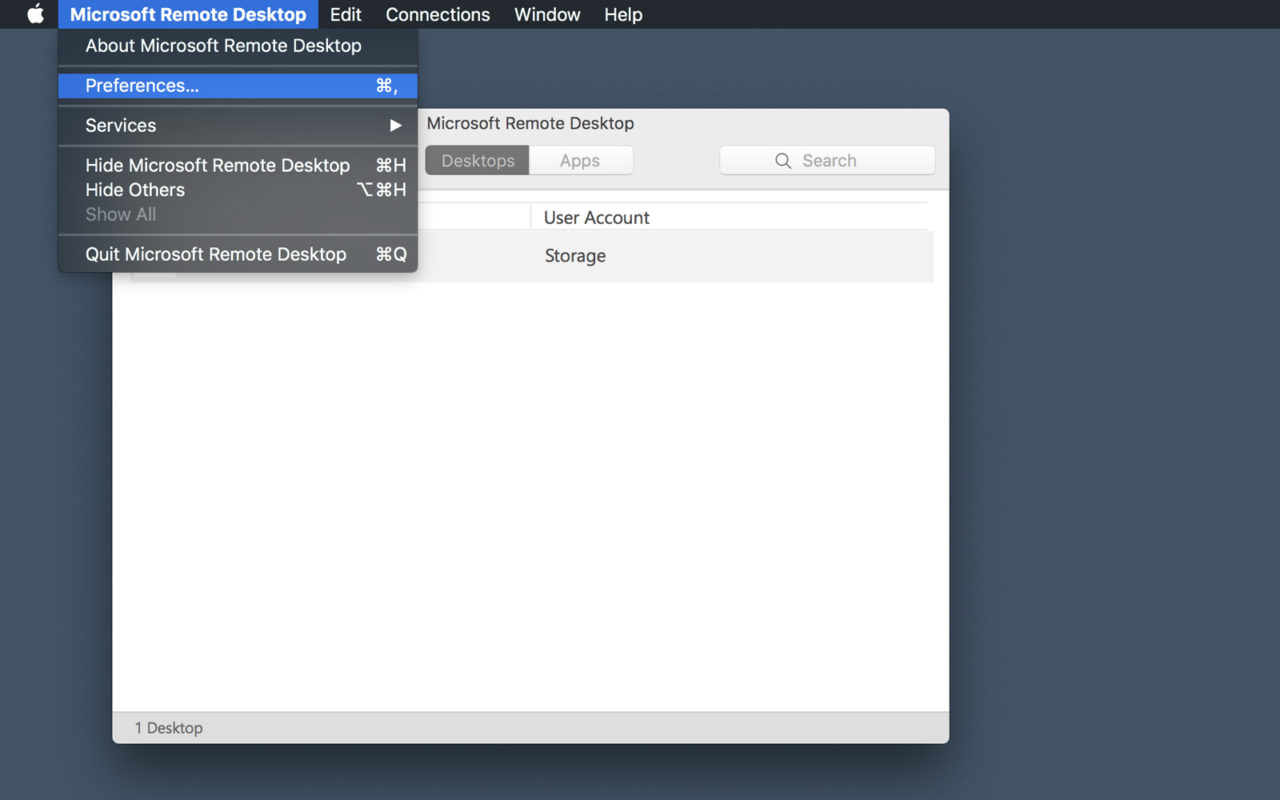This screenshot has width=1280, height=800.
Task: Click the Microsoft Remote Desktop window title
Action: (530, 123)
